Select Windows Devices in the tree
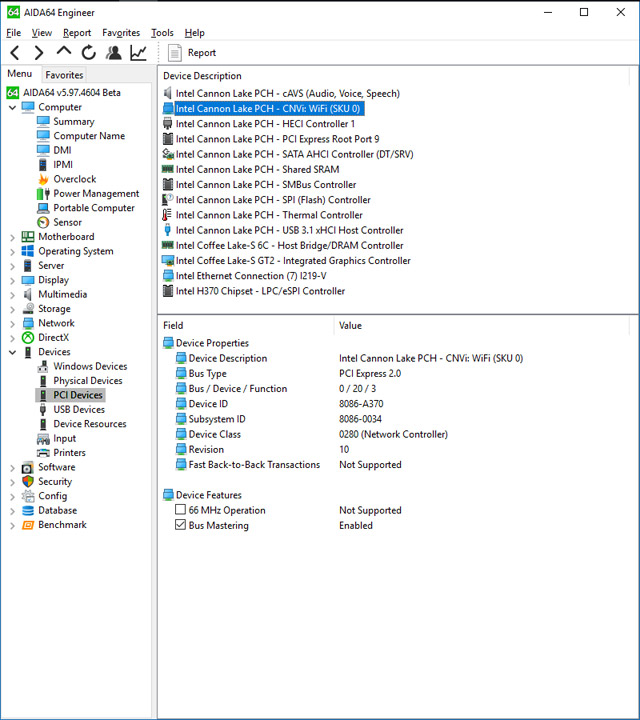 pos(90,366)
